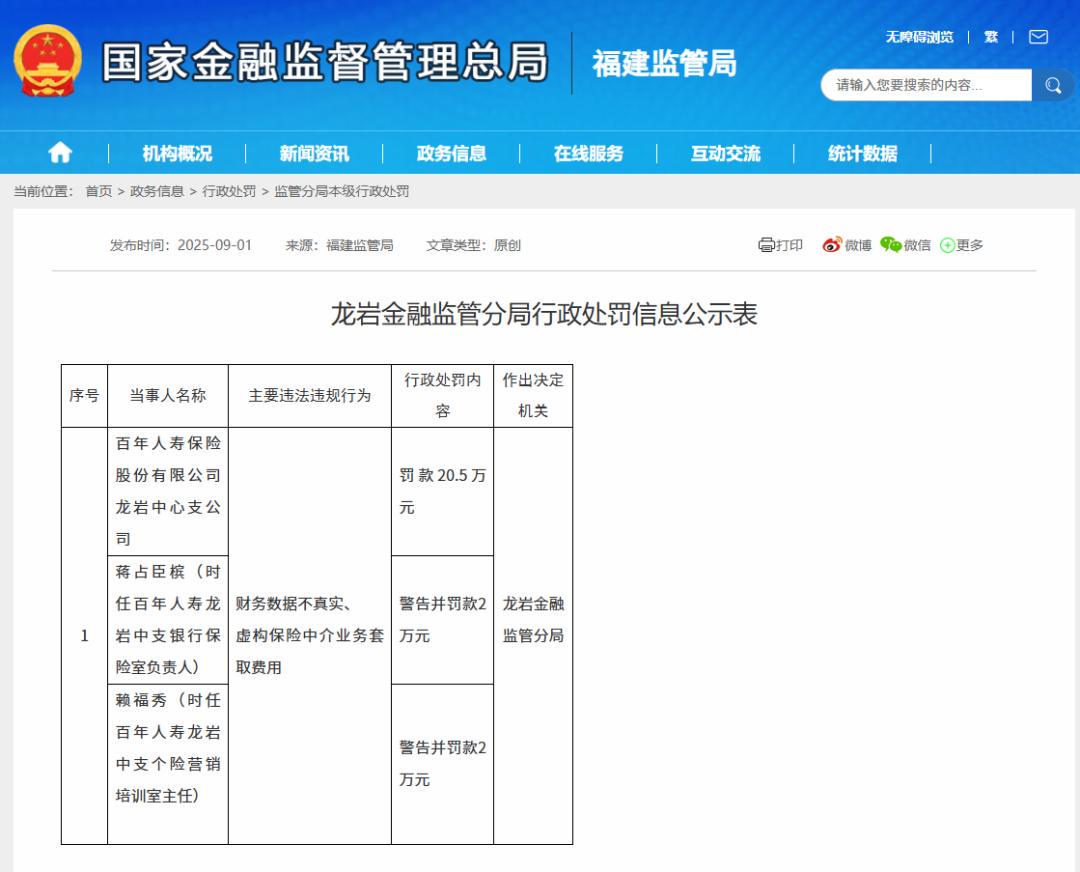Click the search magnifier button
1080x872 pixels.
pyautogui.click(x=1052, y=85)
